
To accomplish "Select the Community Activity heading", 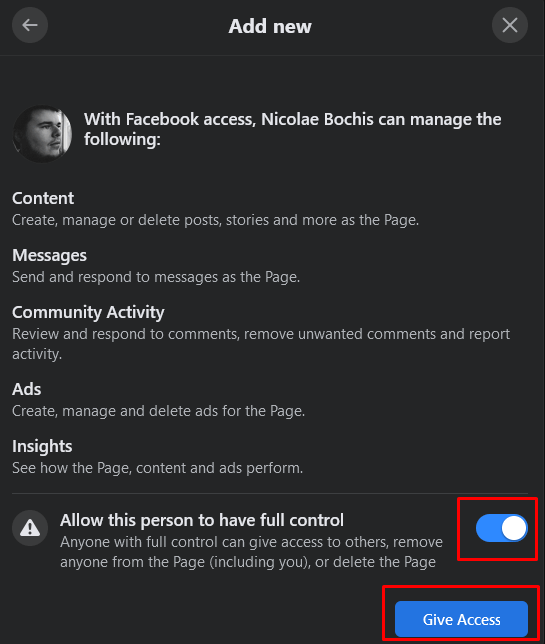I will pyautogui.click(x=88, y=313).
